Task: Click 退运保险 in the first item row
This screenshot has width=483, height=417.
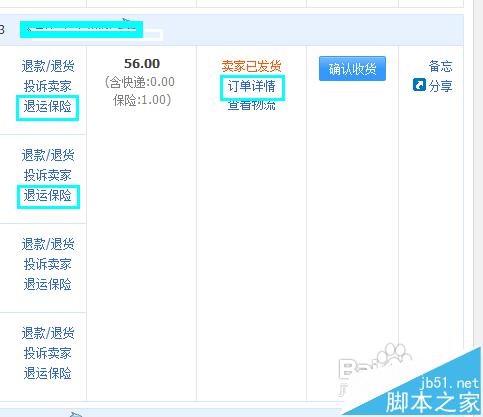Action: tap(48, 107)
